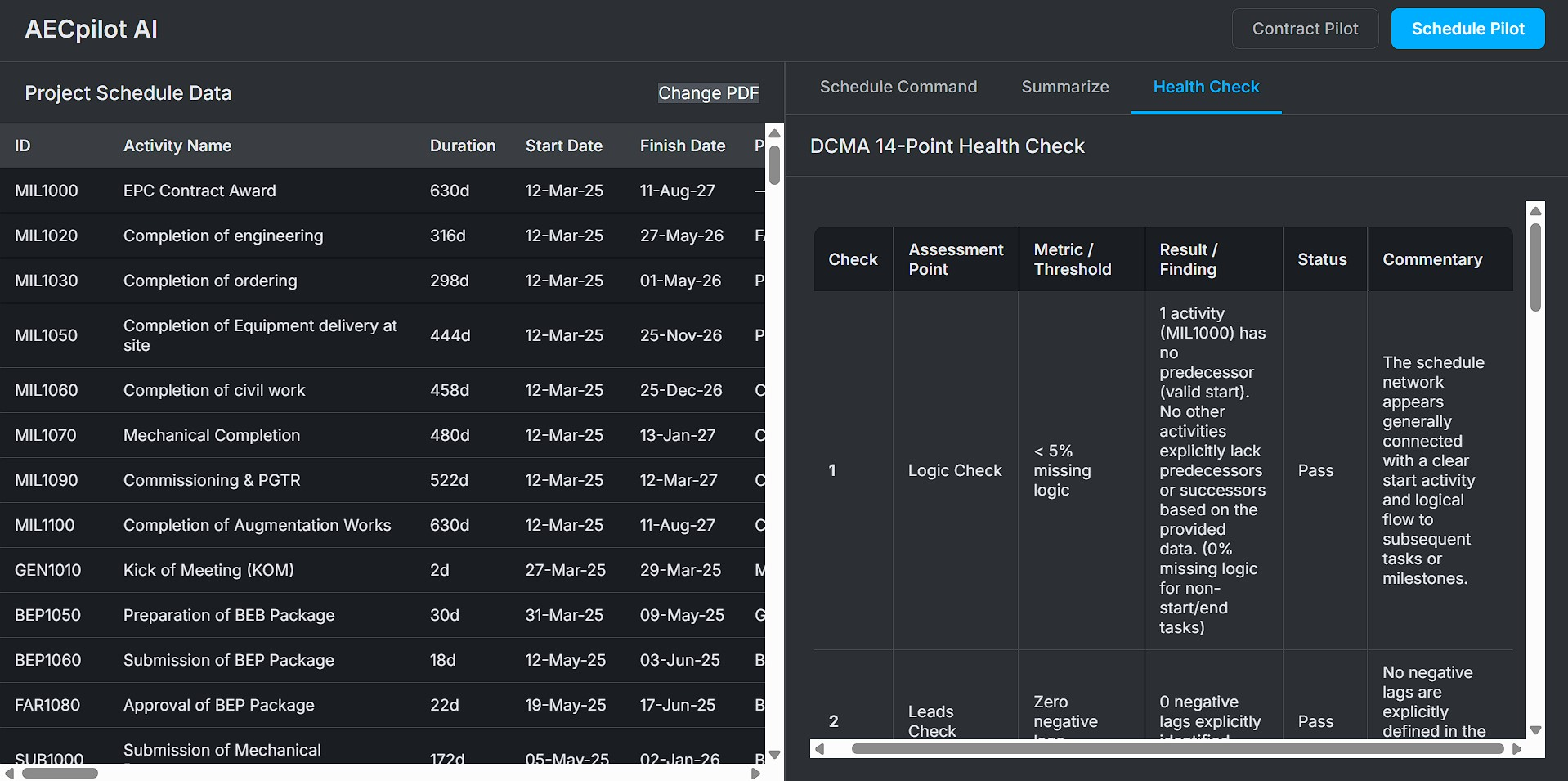Screen dimensions: 1568x781
Task: Click the Schedule Pilot button
Action: [1467, 29]
